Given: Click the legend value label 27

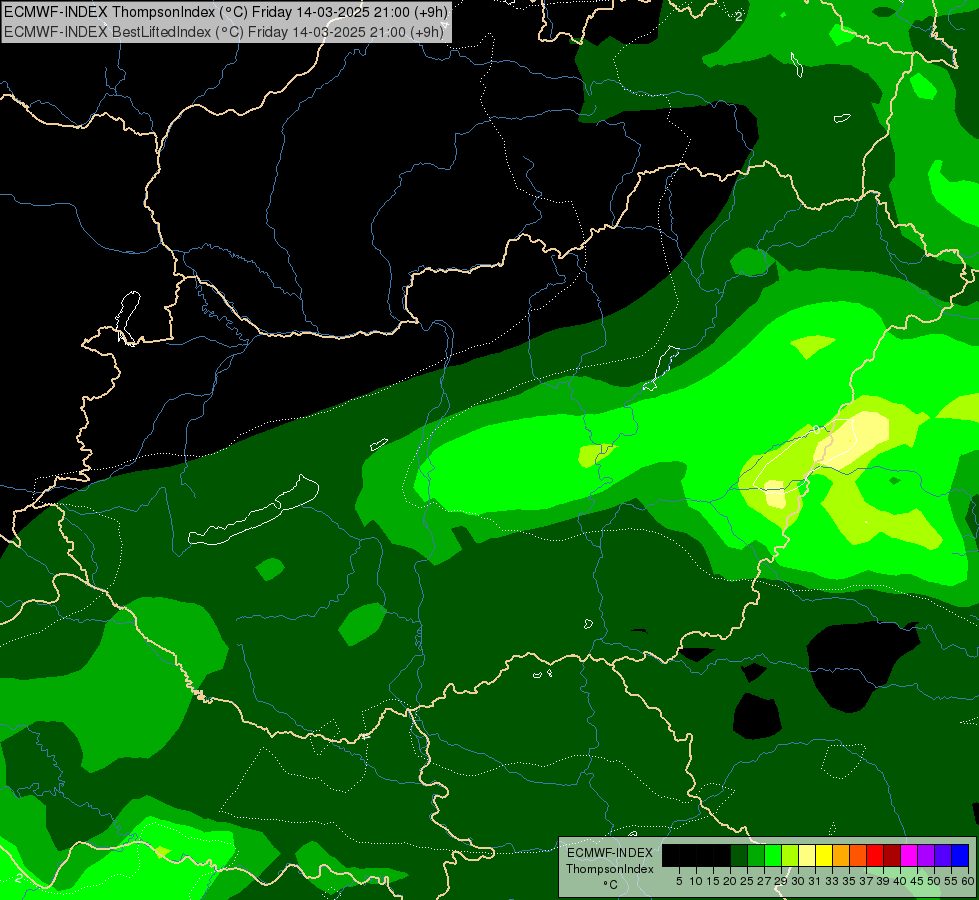Looking at the screenshot, I should [x=764, y=881].
